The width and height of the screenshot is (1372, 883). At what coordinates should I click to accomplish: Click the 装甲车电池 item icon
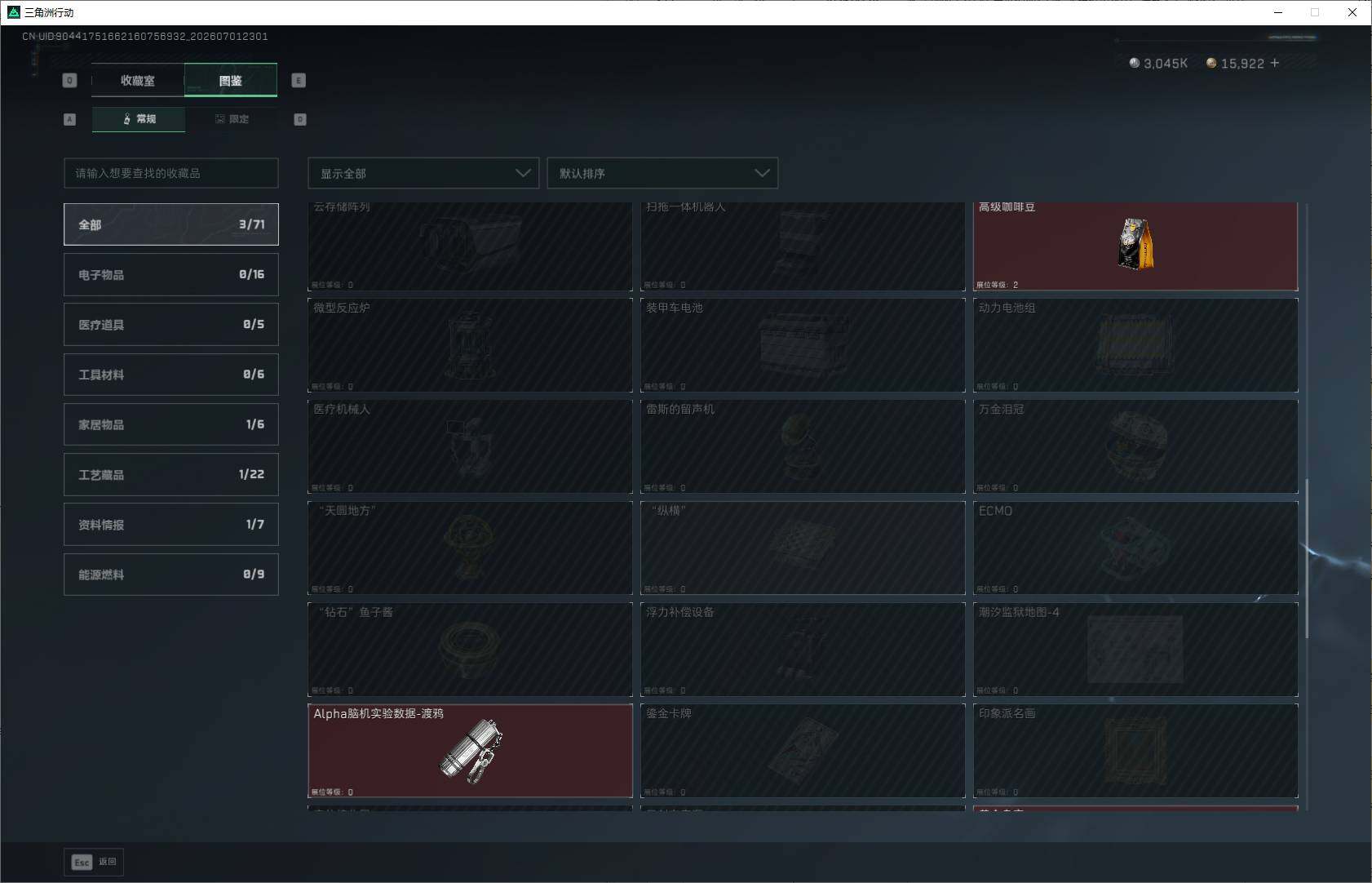click(803, 346)
